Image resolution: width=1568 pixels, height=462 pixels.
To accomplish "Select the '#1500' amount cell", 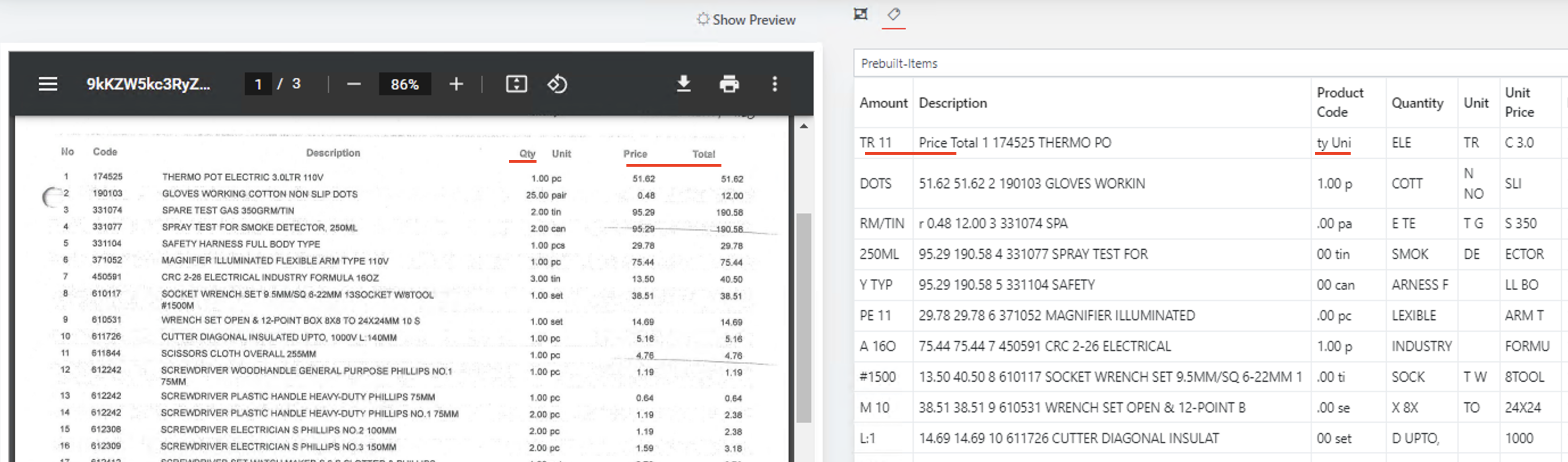I will [x=882, y=377].
